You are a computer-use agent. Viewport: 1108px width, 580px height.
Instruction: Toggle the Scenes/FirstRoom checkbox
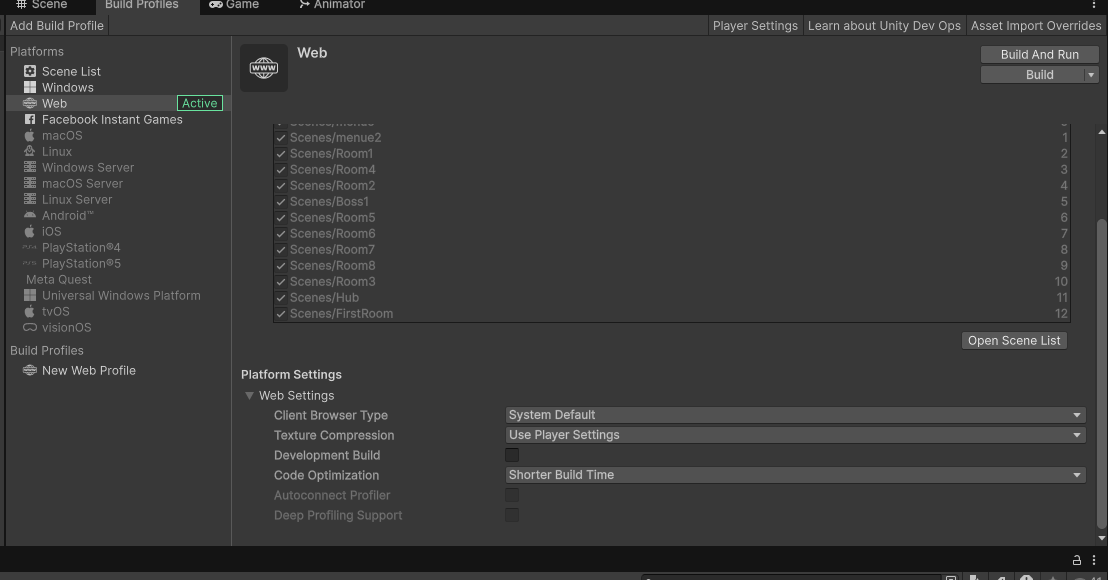click(281, 314)
